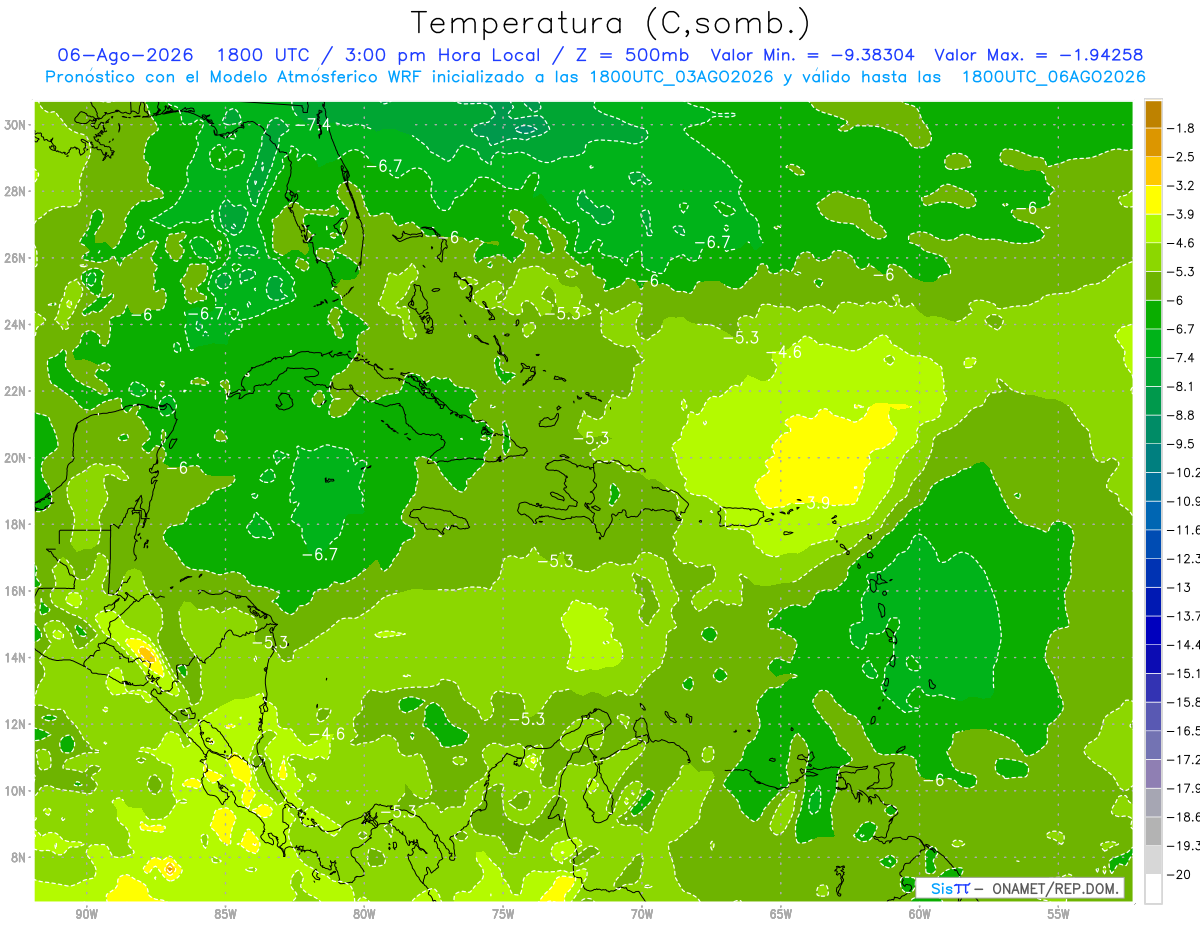Click the -8.8 value on the colorbar
The width and height of the screenshot is (1200, 927).
[x=1182, y=415]
